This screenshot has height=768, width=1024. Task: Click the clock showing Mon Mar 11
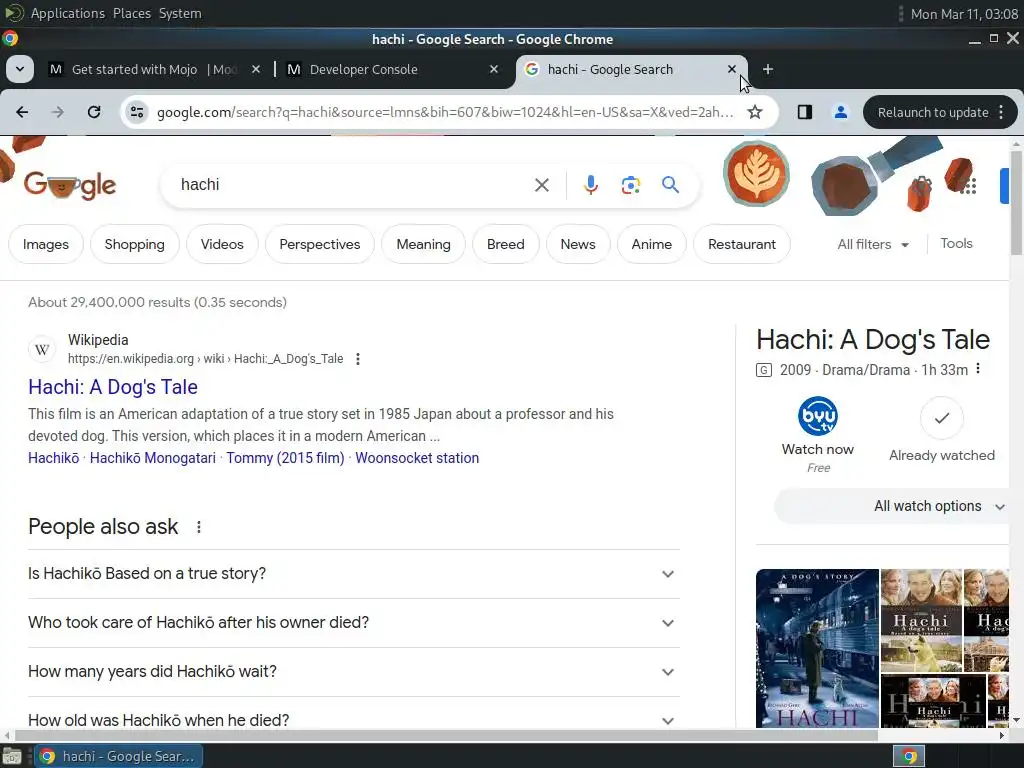(x=964, y=14)
